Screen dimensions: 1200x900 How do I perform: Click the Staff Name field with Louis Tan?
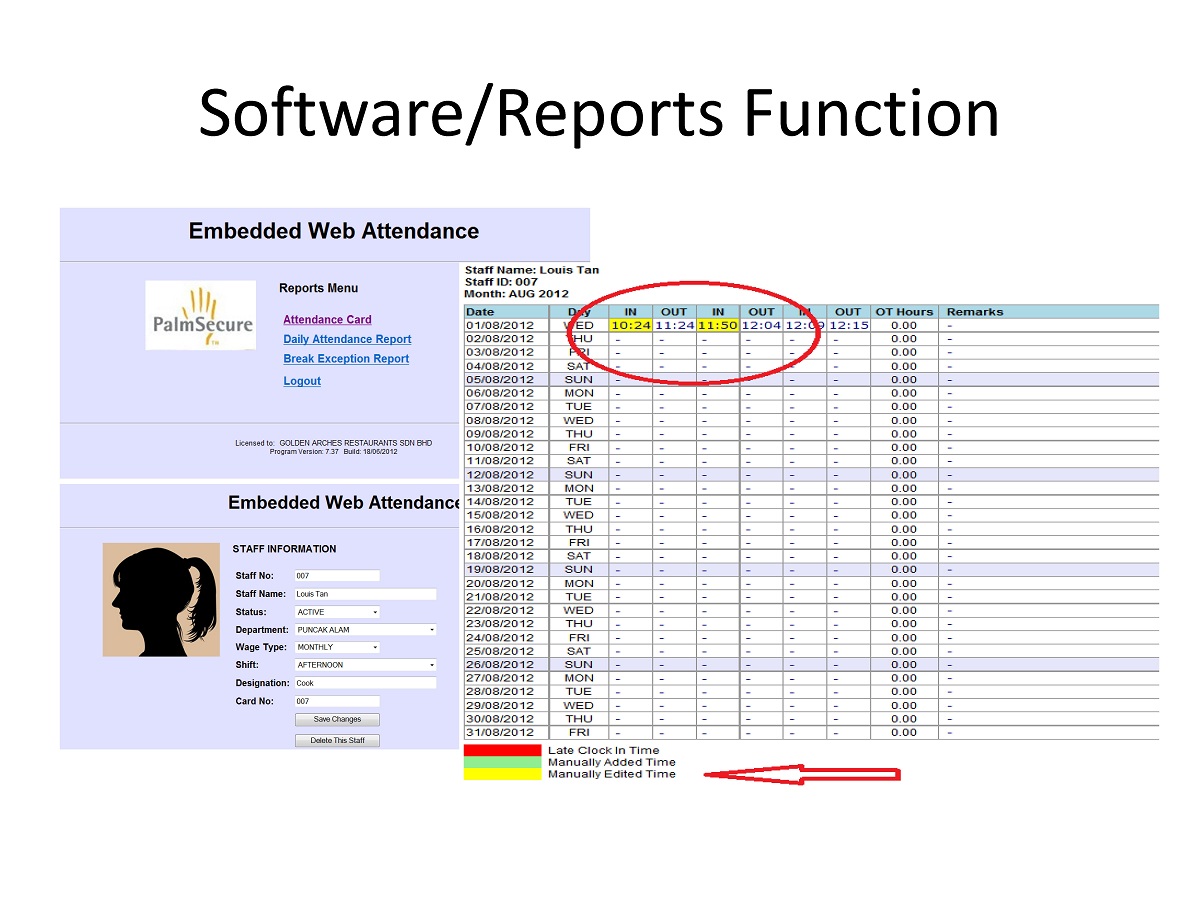point(365,594)
